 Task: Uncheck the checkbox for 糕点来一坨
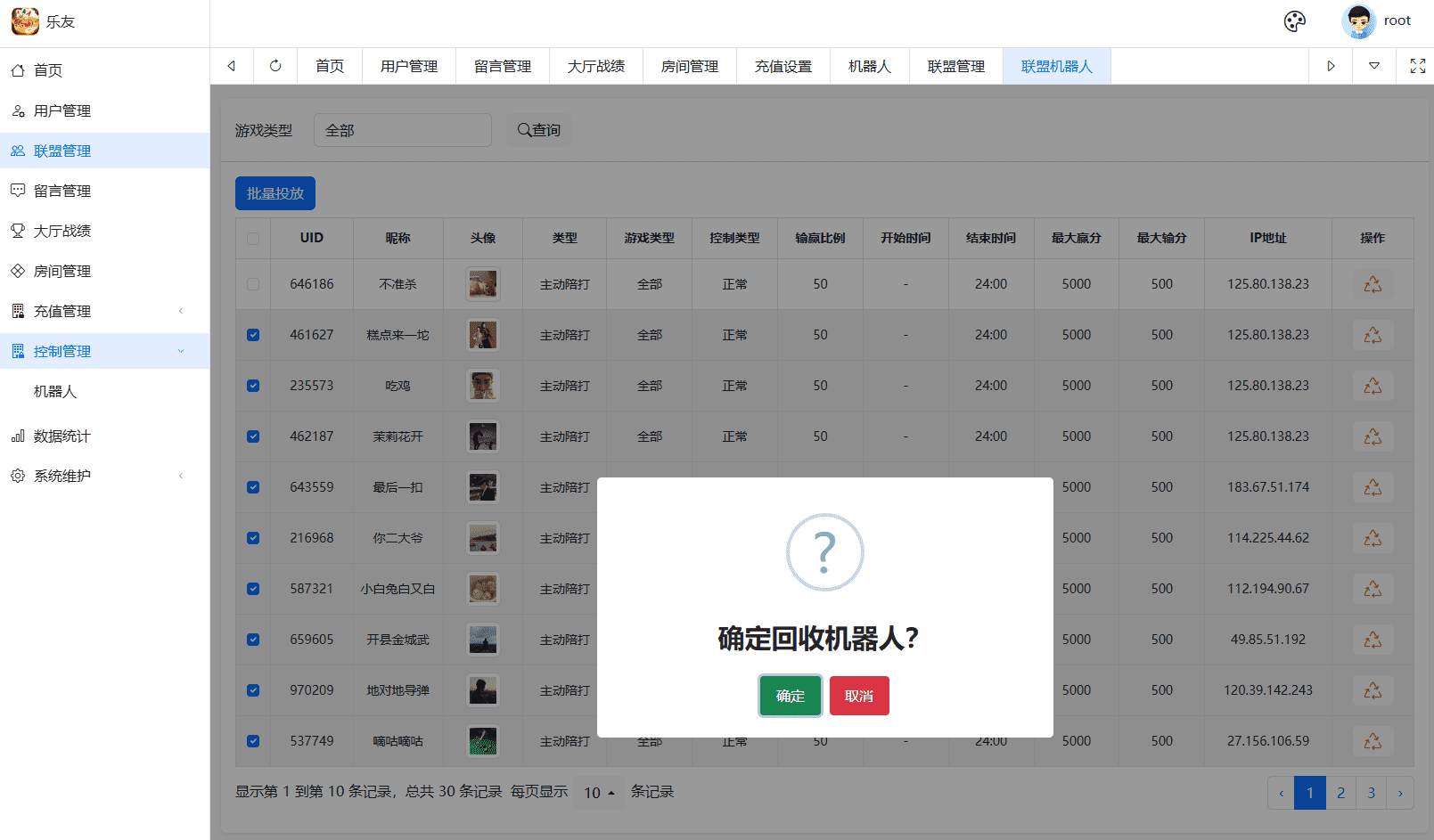[252, 334]
